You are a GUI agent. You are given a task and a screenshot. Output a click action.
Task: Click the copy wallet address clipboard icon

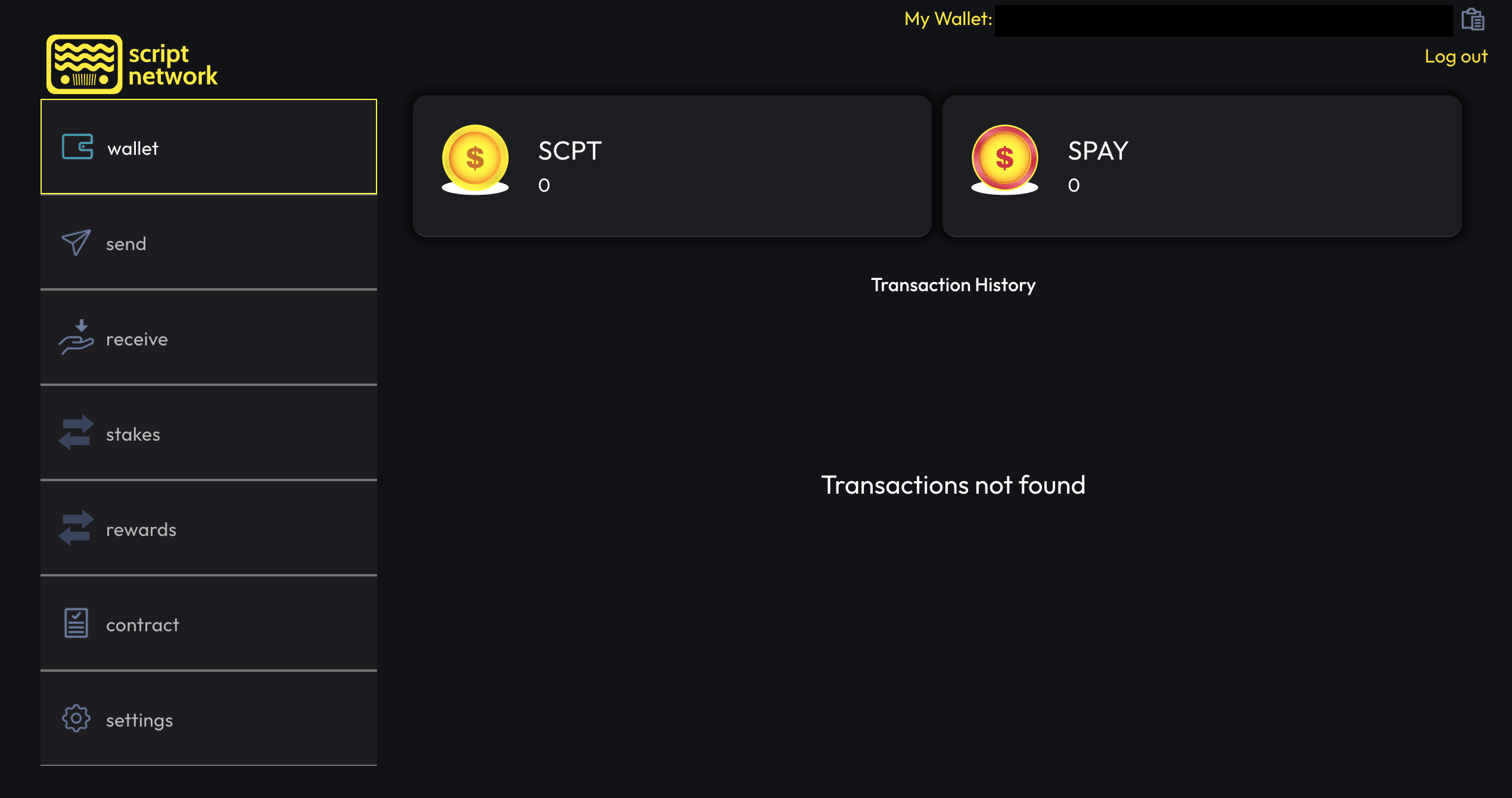point(1473,19)
